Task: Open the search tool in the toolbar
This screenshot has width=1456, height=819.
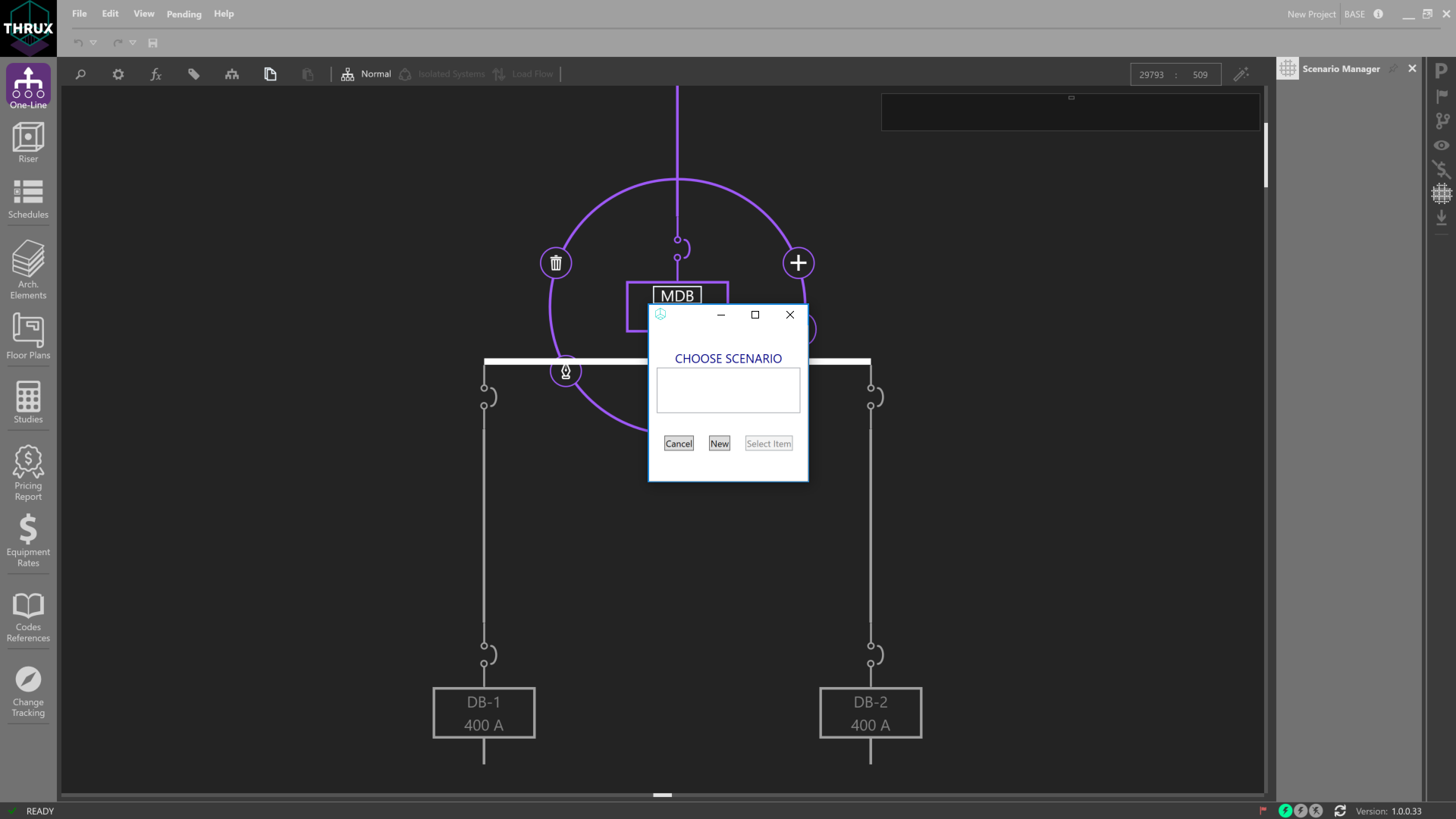Action: point(80,74)
